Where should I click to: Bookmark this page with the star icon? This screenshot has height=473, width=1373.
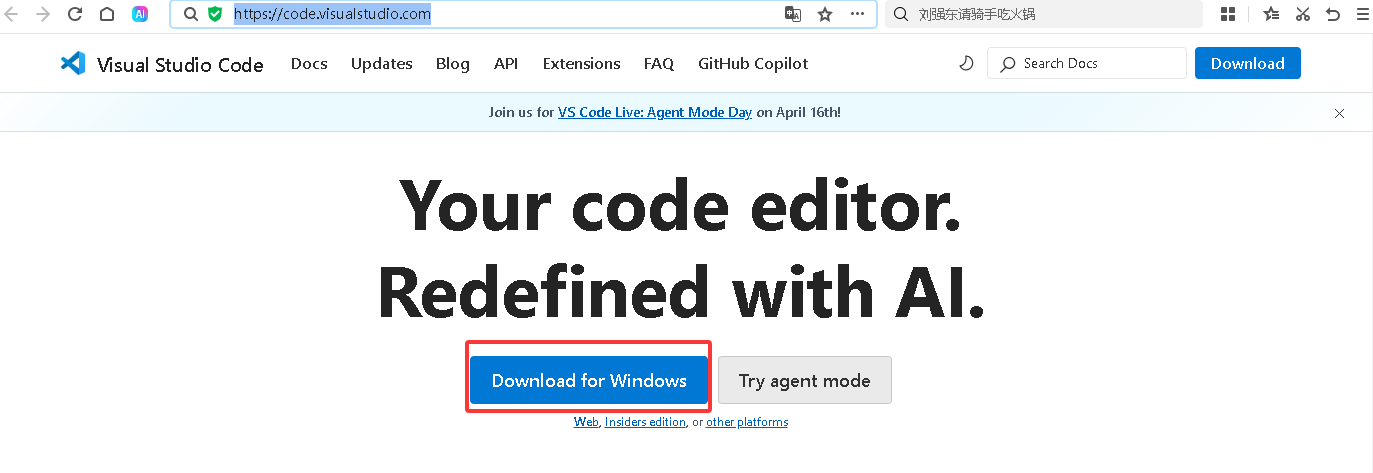(825, 14)
